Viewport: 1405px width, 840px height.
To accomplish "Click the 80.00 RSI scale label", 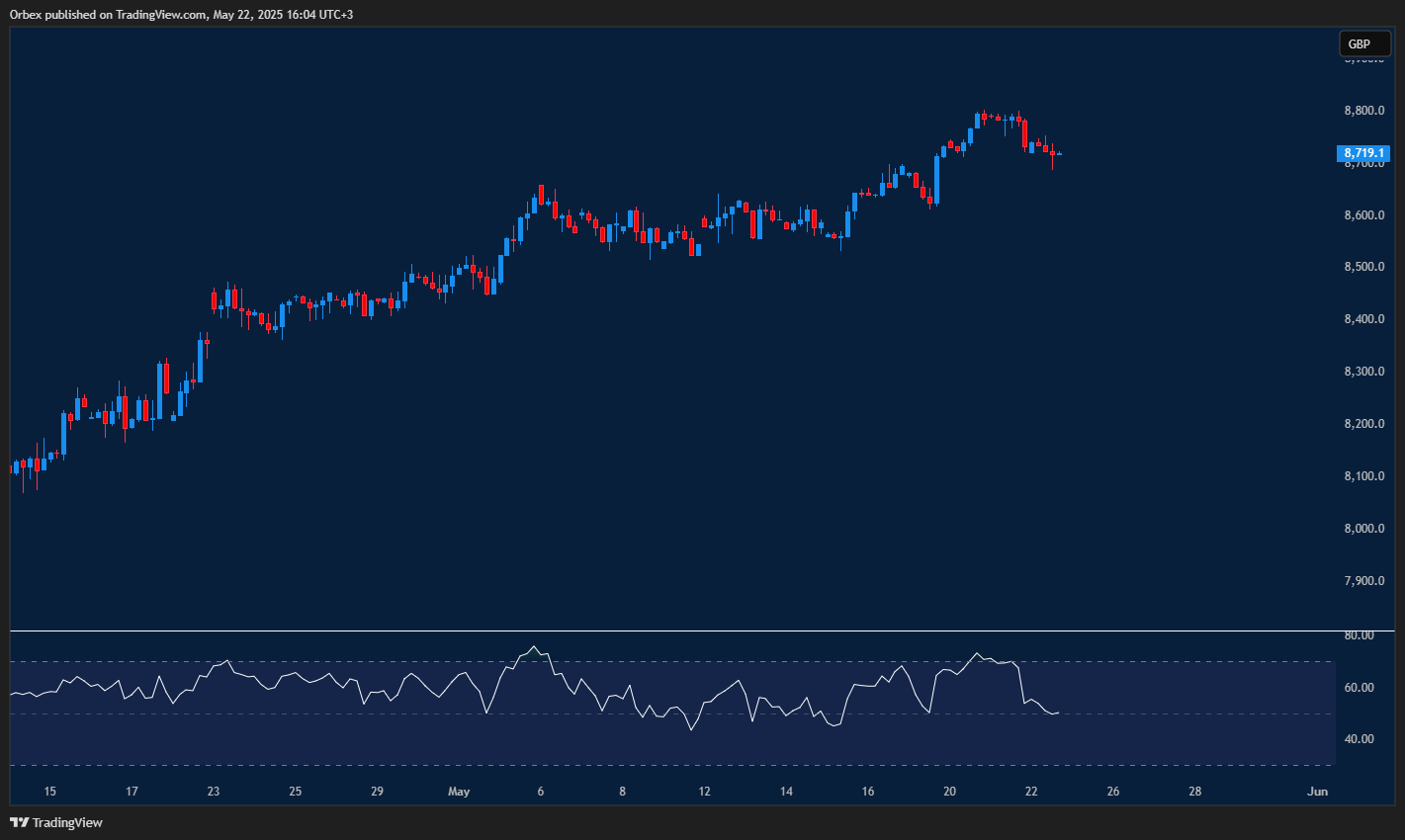I will [x=1360, y=635].
